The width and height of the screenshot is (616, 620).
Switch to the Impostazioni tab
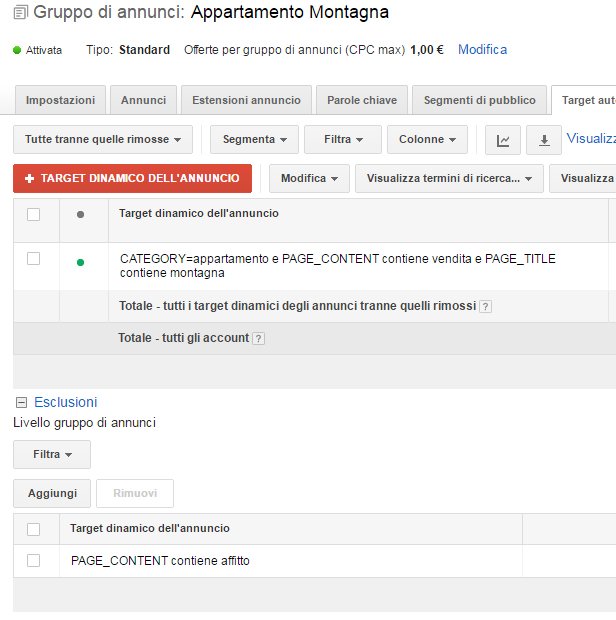point(60,100)
